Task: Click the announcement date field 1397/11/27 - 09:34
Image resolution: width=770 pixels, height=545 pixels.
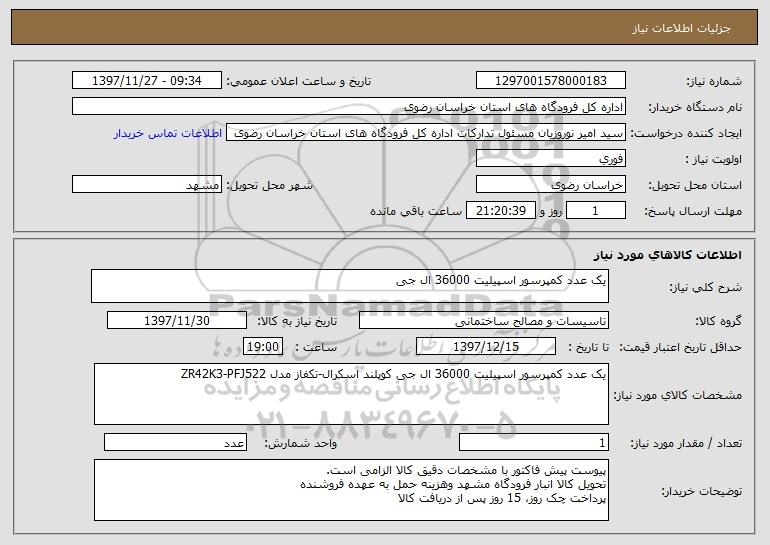Action: [147, 80]
